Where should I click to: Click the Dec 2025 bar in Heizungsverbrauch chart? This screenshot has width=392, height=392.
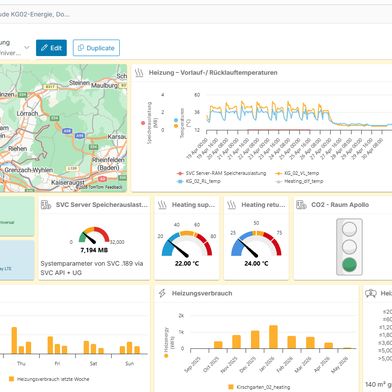(255, 340)
